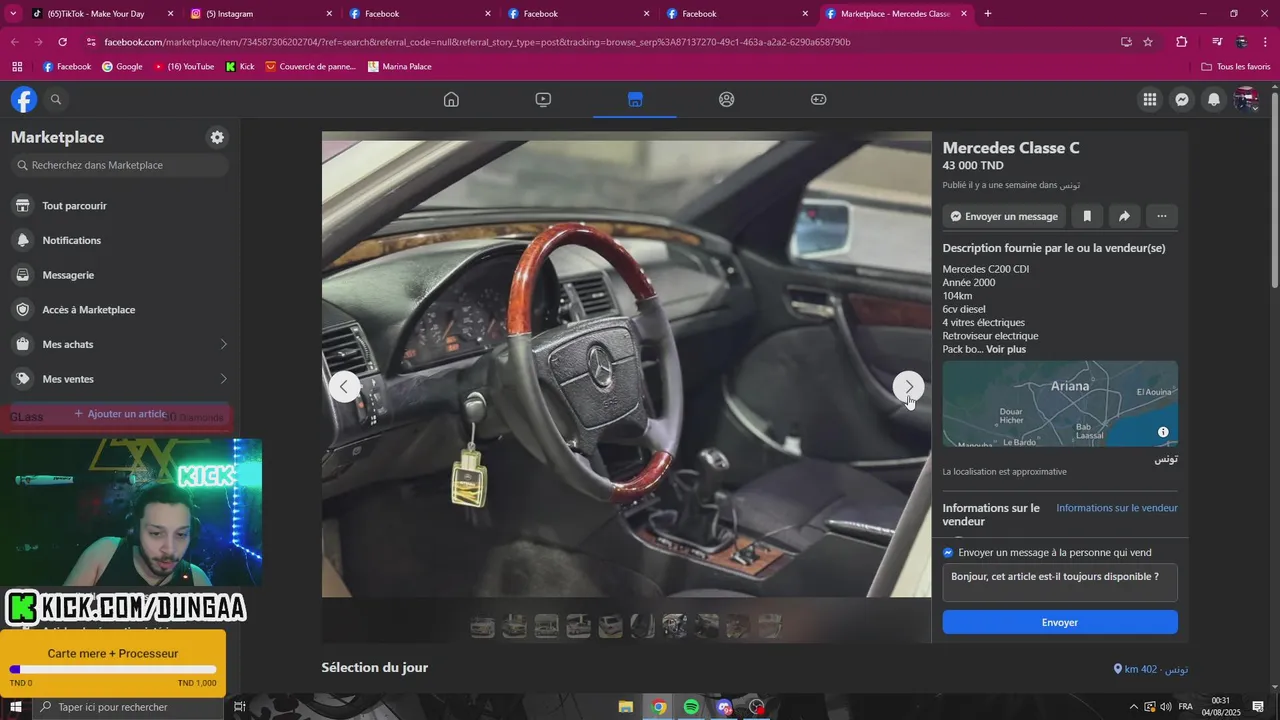The height and width of the screenshot is (720, 1280).
Task: Open the media control icon in Chrome toolbar
Action: point(1217,42)
